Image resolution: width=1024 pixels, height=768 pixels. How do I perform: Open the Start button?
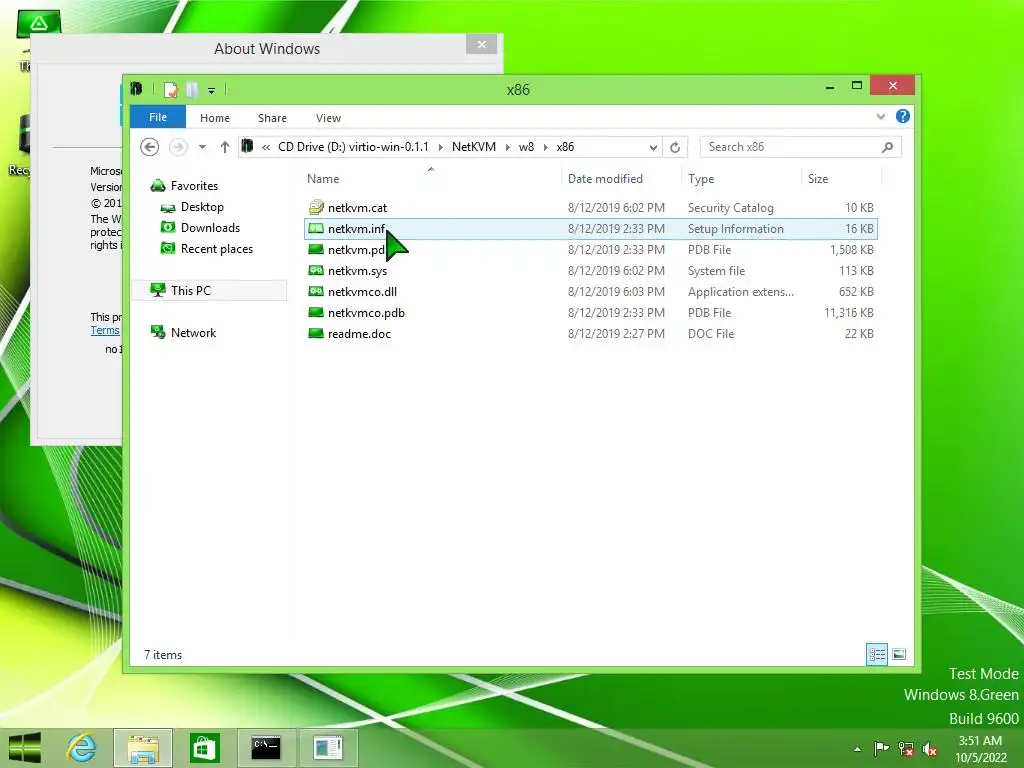pos(25,748)
